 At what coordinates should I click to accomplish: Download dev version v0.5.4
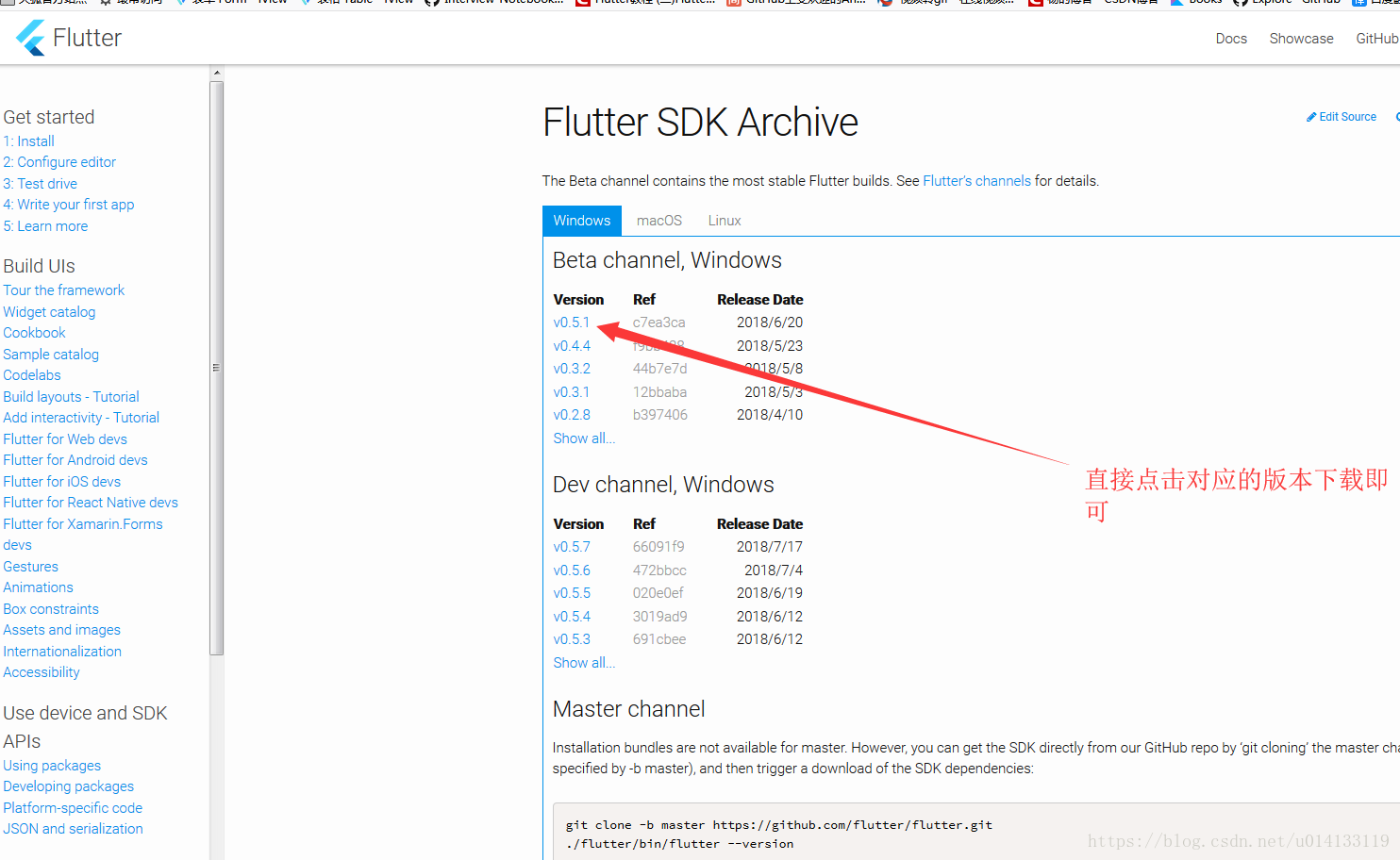(x=572, y=617)
